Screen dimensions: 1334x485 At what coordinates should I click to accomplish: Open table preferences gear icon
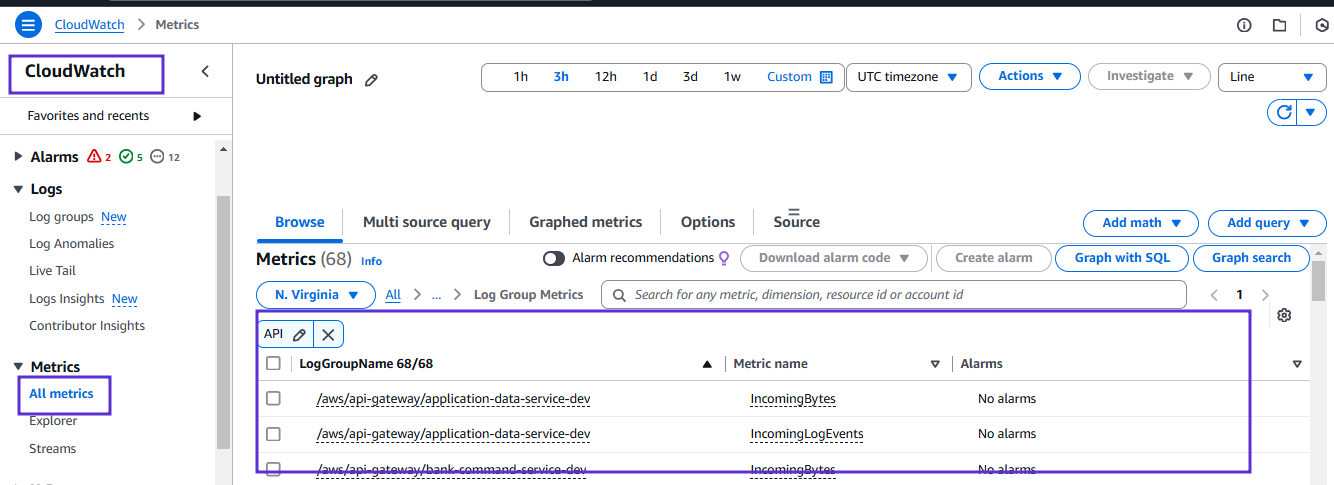click(x=1284, y=315)
